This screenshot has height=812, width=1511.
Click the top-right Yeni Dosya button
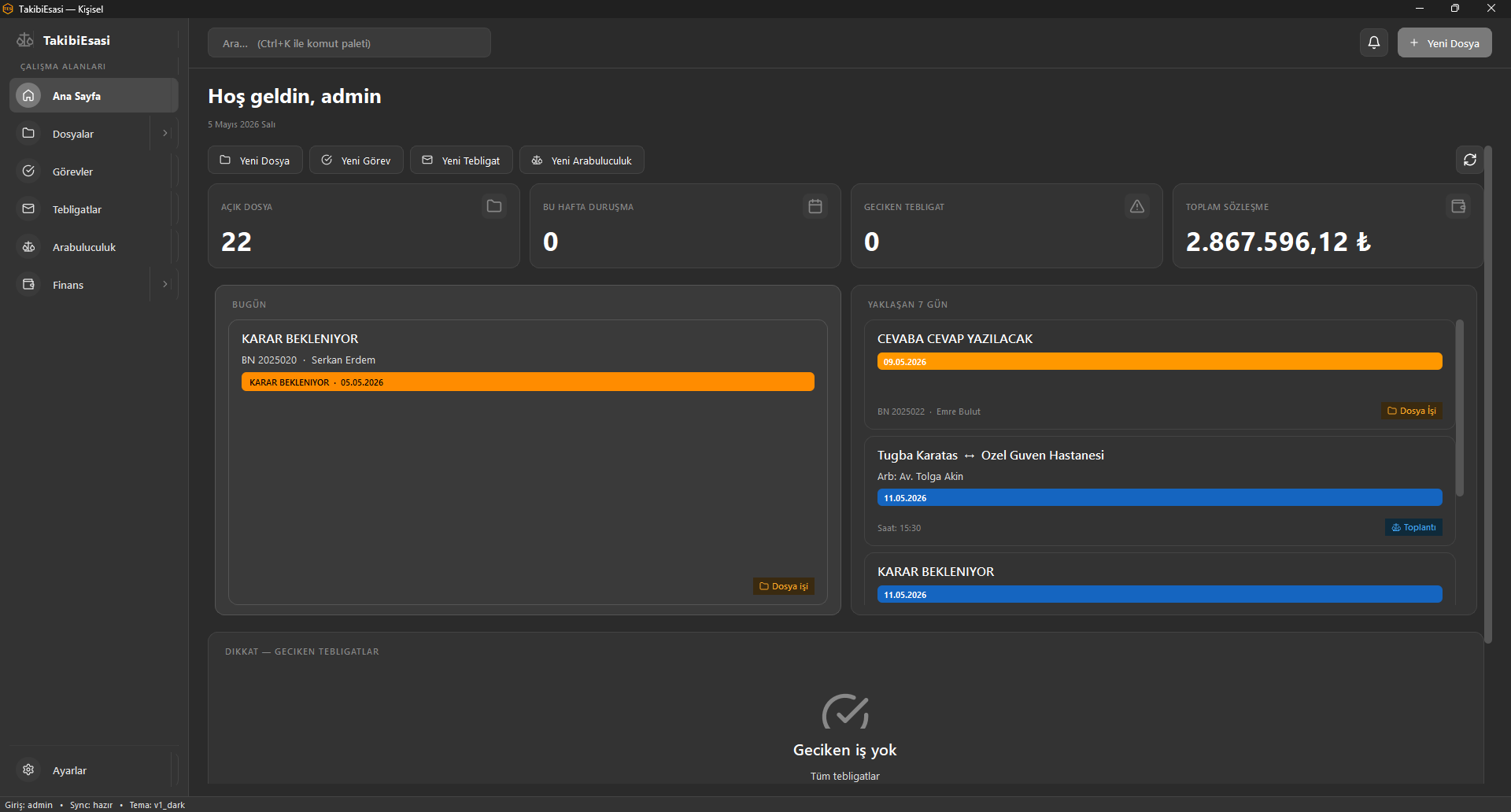(1444, 42)
